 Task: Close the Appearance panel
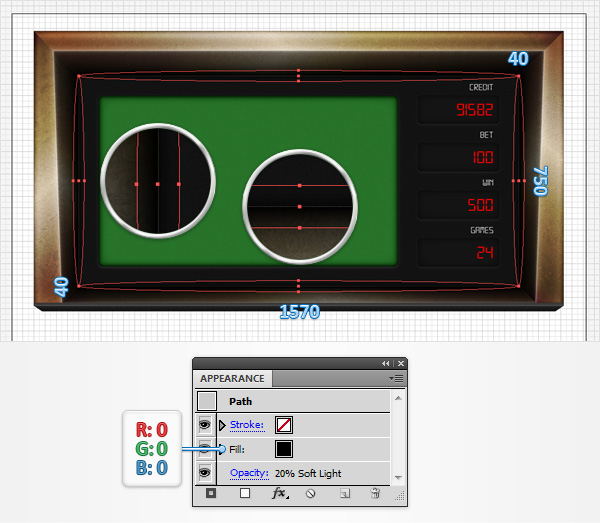[401, 363]
